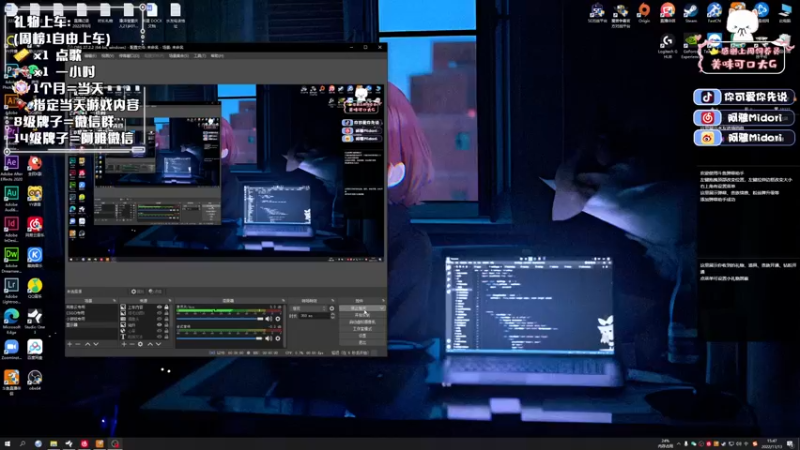Move the source down in the Sources dock

(158, 344)
